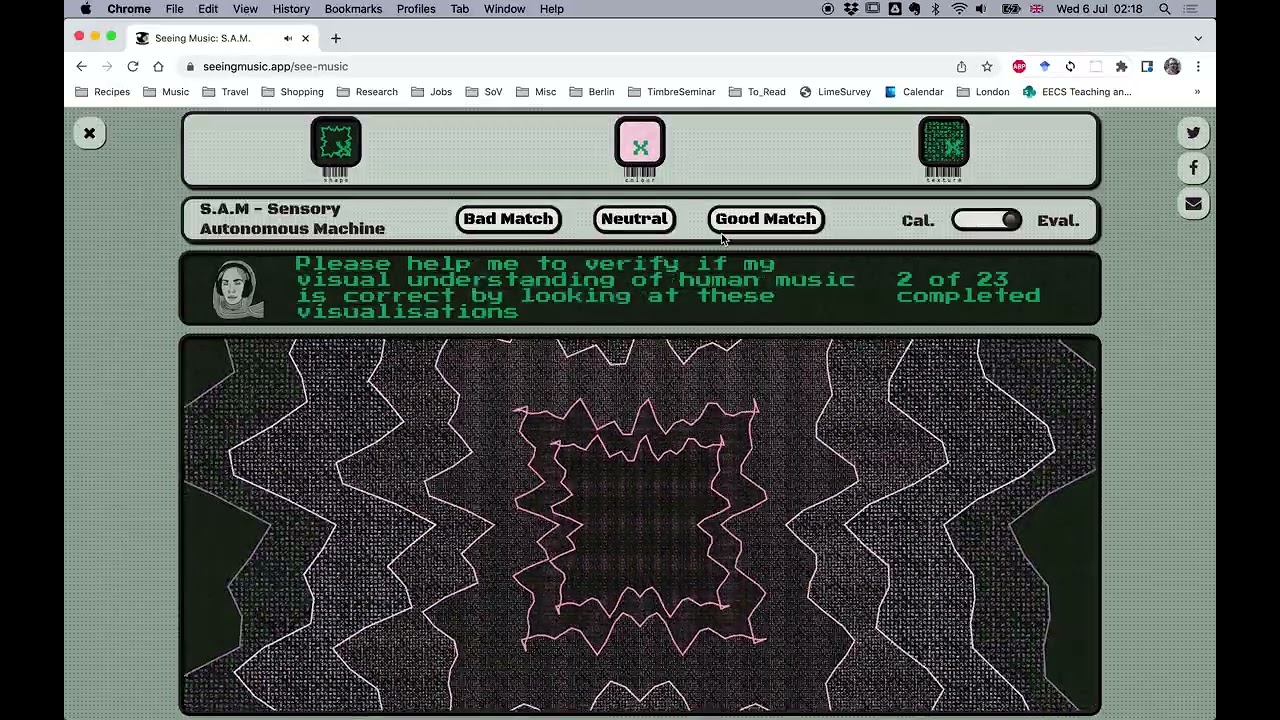
Task: Open Bluetooth status menu
Action: coord(936,9)
